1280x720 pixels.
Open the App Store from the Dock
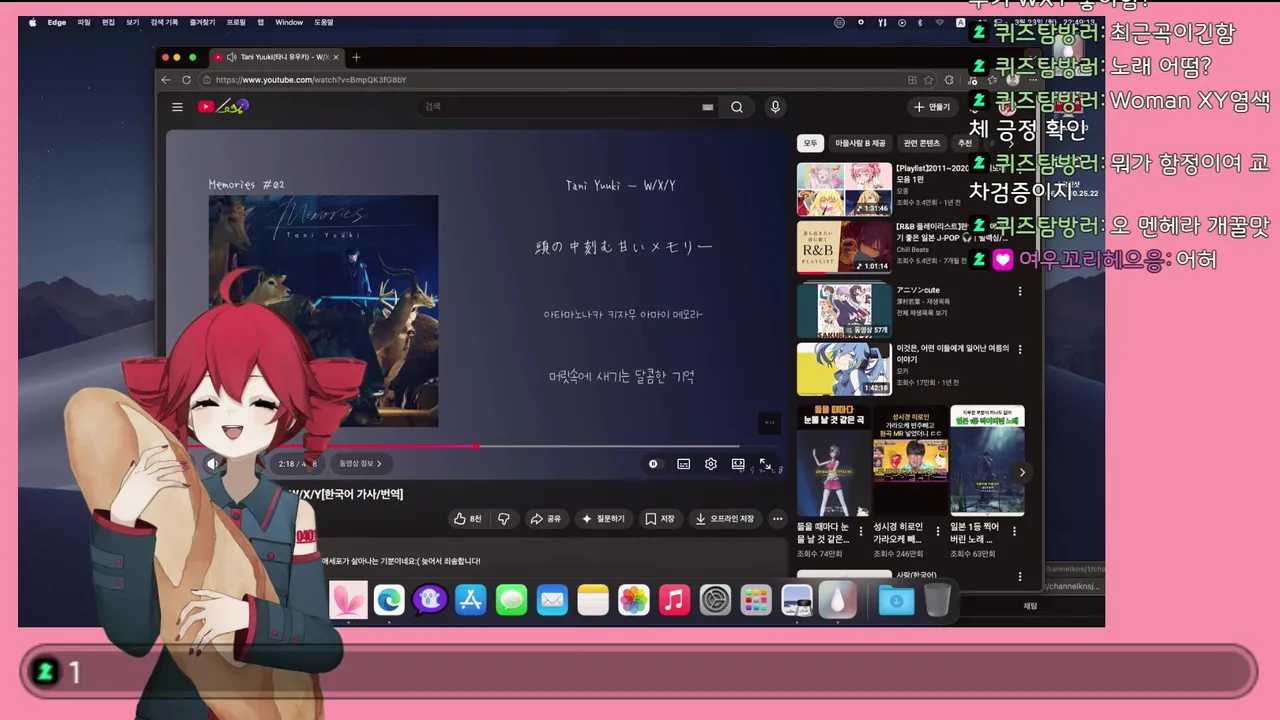pyautogui.click(x=470, y=600)
